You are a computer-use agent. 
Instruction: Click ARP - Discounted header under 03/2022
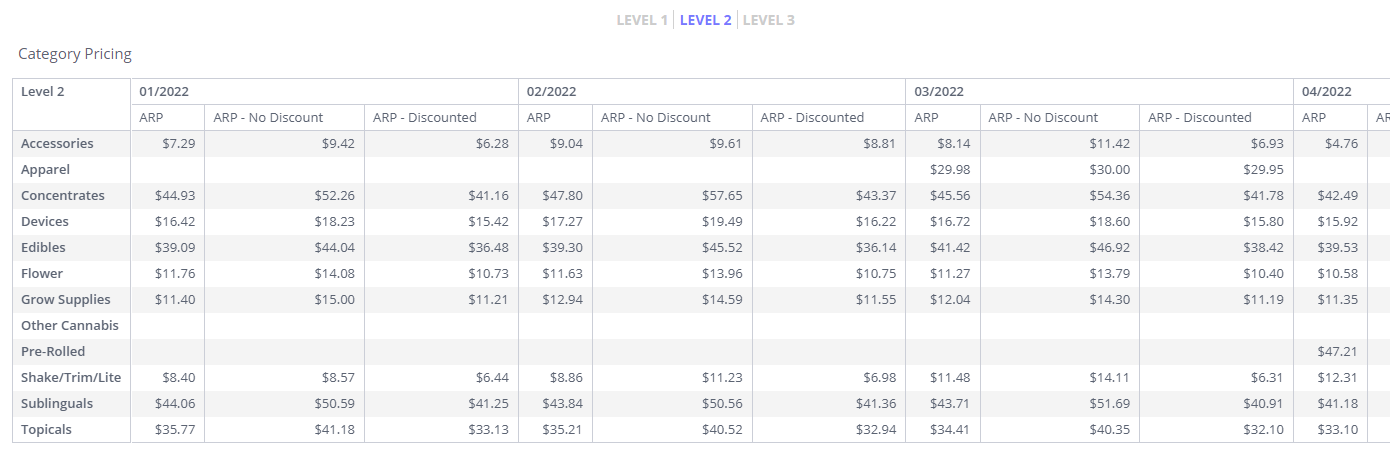(1199, 118)
